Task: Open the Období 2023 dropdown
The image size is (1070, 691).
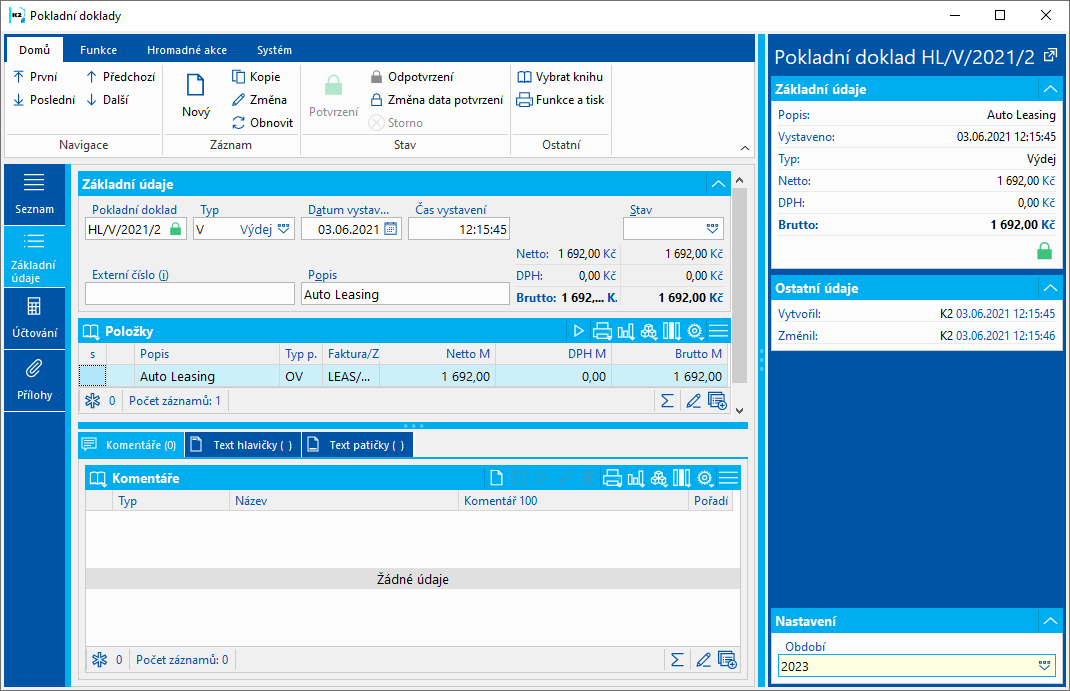Action: [1044, 666]
